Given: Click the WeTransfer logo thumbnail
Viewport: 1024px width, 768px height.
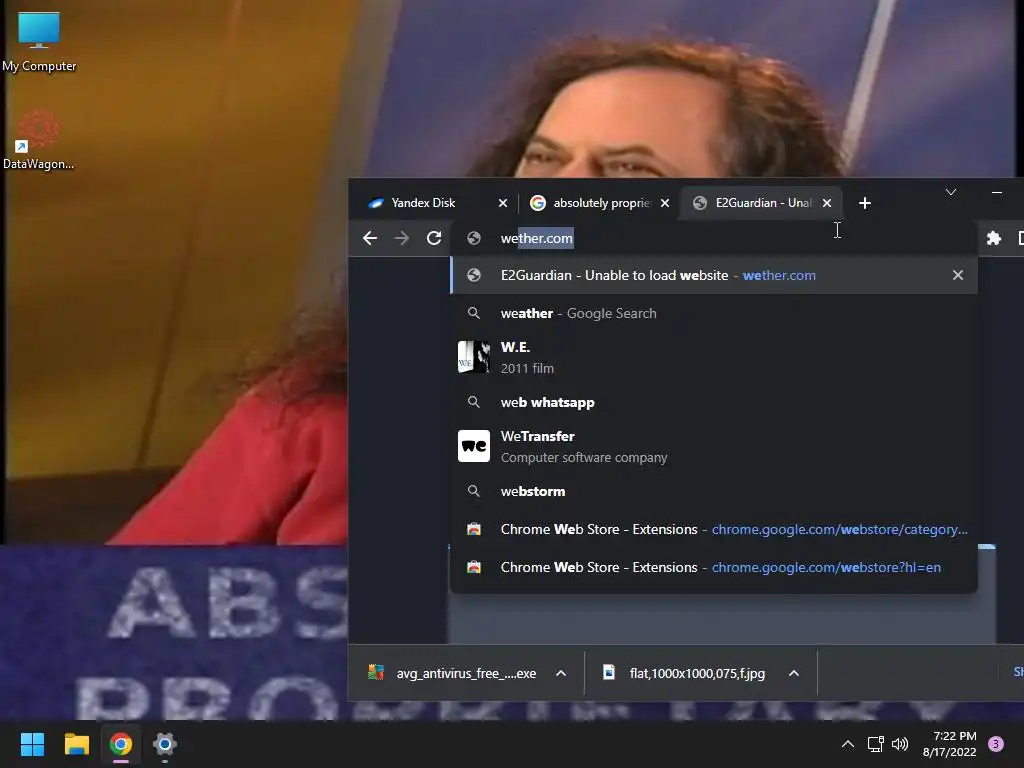Looking at the screenshot, I should [473, 446].
